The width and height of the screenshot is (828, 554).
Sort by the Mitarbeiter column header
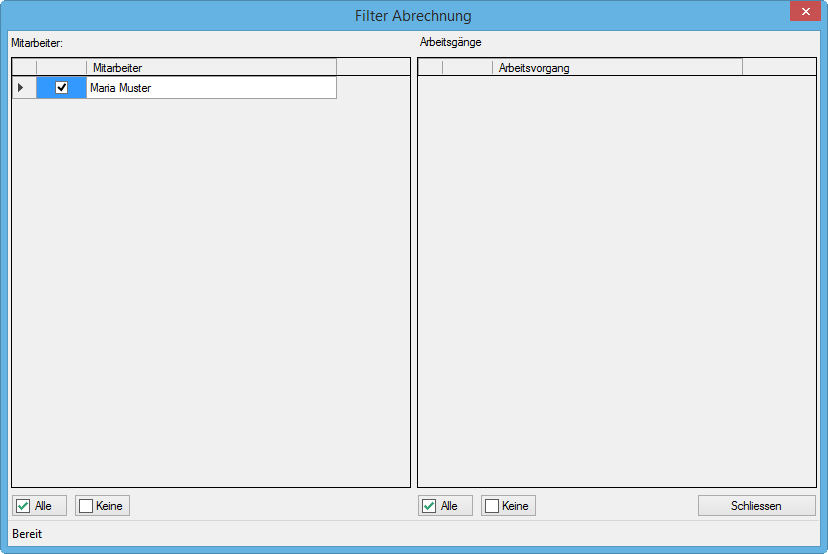pos(210,67)
